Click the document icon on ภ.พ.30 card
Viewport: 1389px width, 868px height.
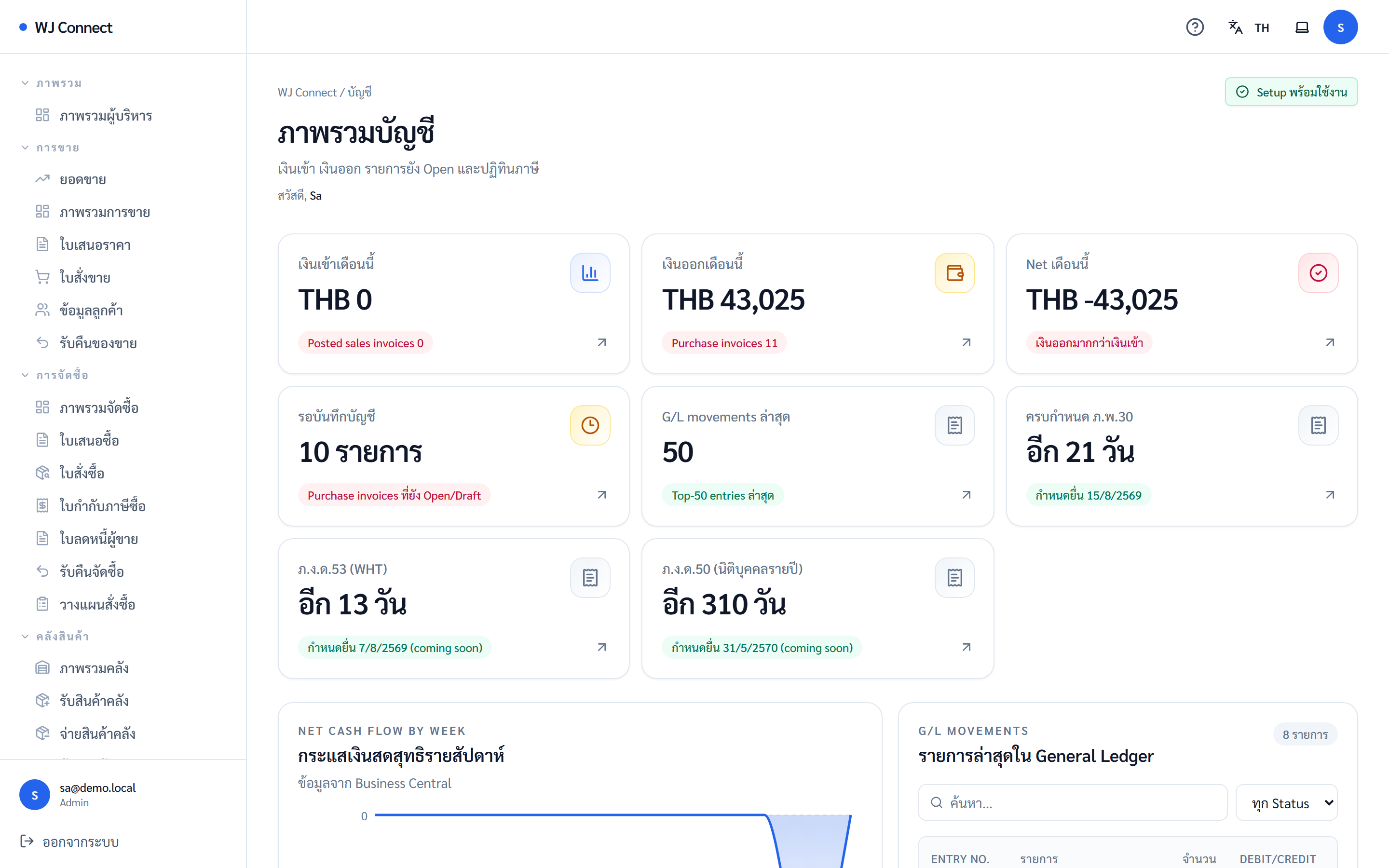click(x=1319, y=425)
